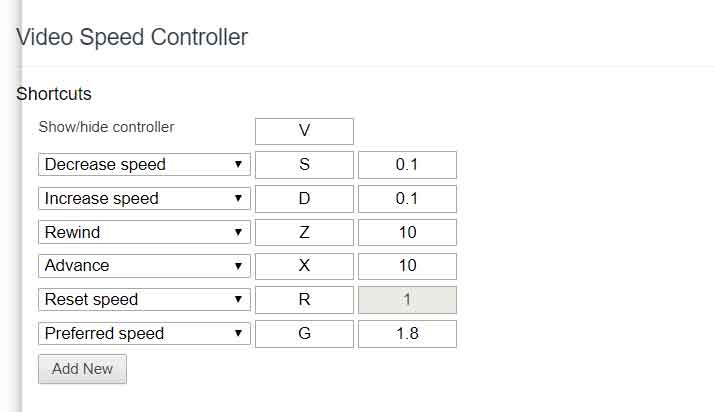Edit the Advance seconds value field
This screenshot has height=412, width=714.
point(407,266)
